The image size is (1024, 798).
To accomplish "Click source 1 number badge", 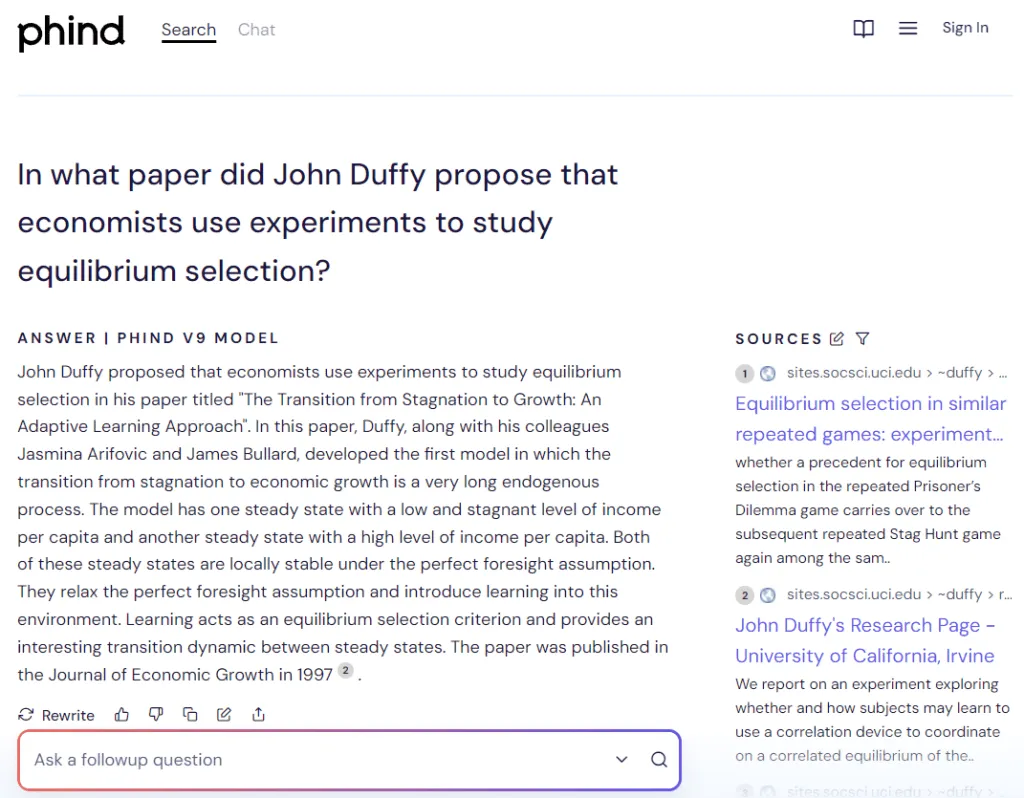I will point(744,374).
